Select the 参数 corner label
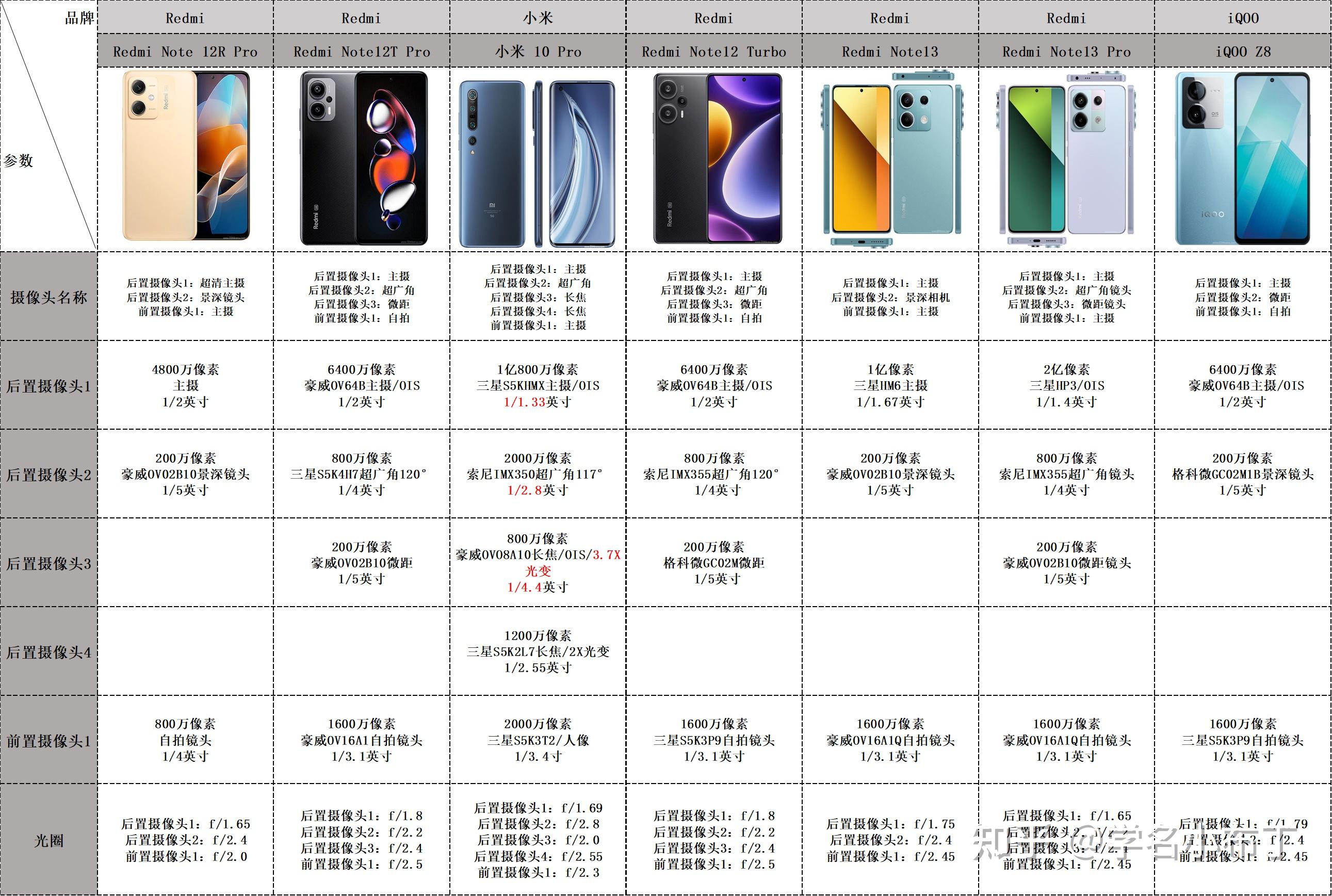Viewport: 1332px width, 896px height. point(18,160)
